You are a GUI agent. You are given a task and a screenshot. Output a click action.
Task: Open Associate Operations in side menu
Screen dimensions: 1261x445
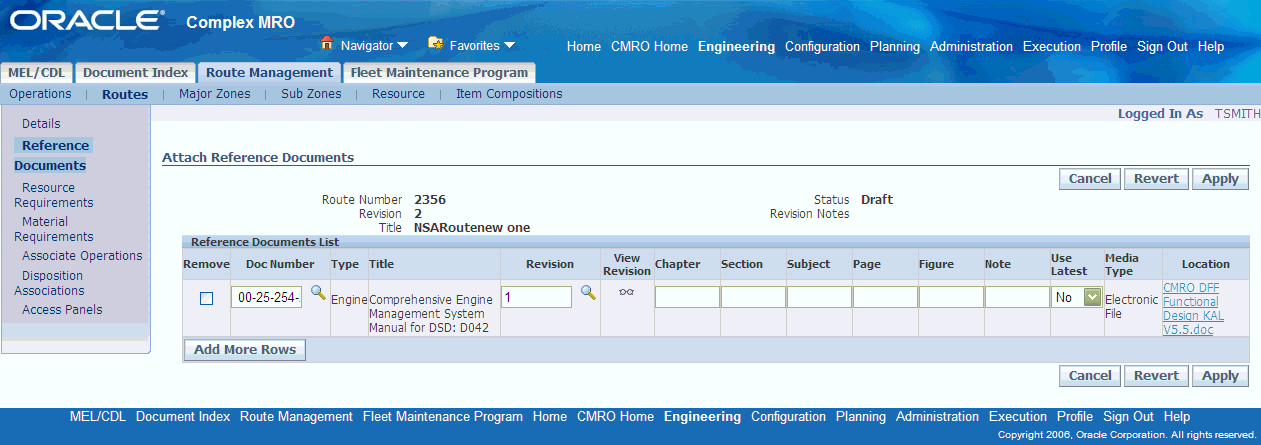tap(82, 256)
